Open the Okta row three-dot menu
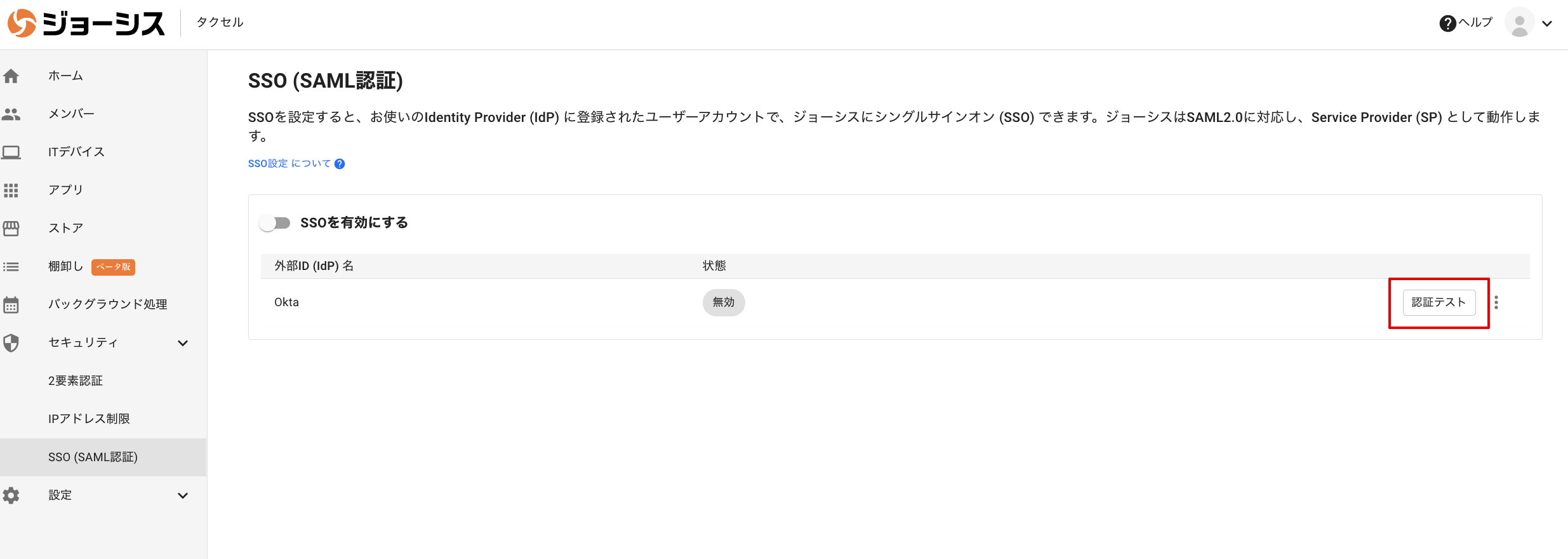 [x=1496, y=302]
